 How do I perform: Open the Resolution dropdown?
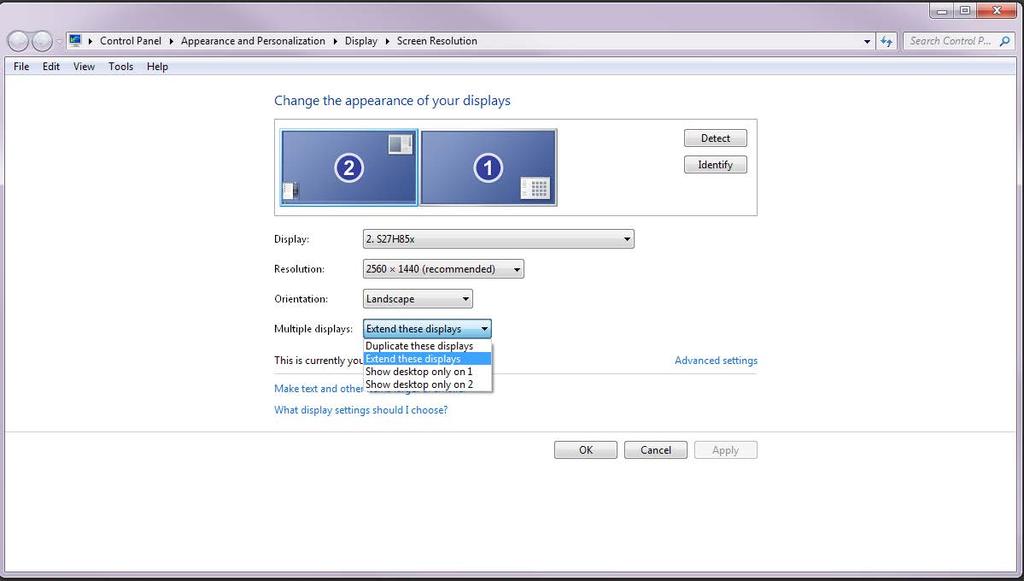(443, 269)
